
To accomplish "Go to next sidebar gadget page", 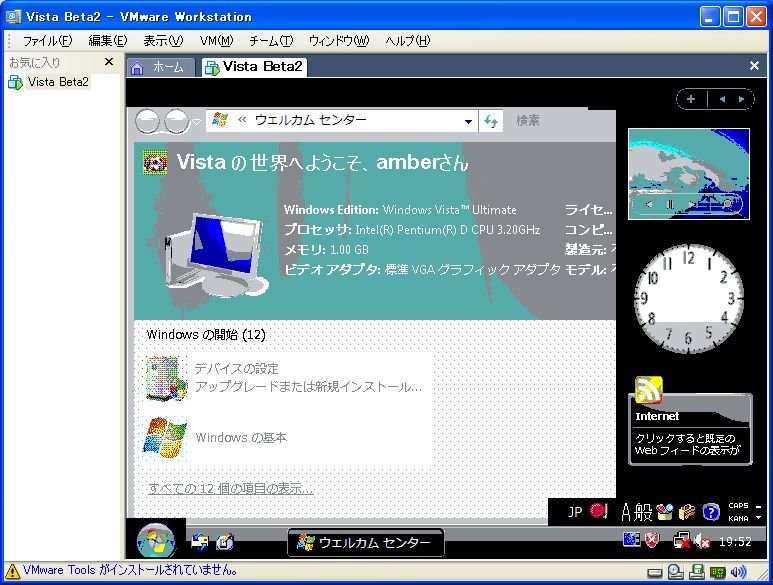I will click(x=741, y=99).
